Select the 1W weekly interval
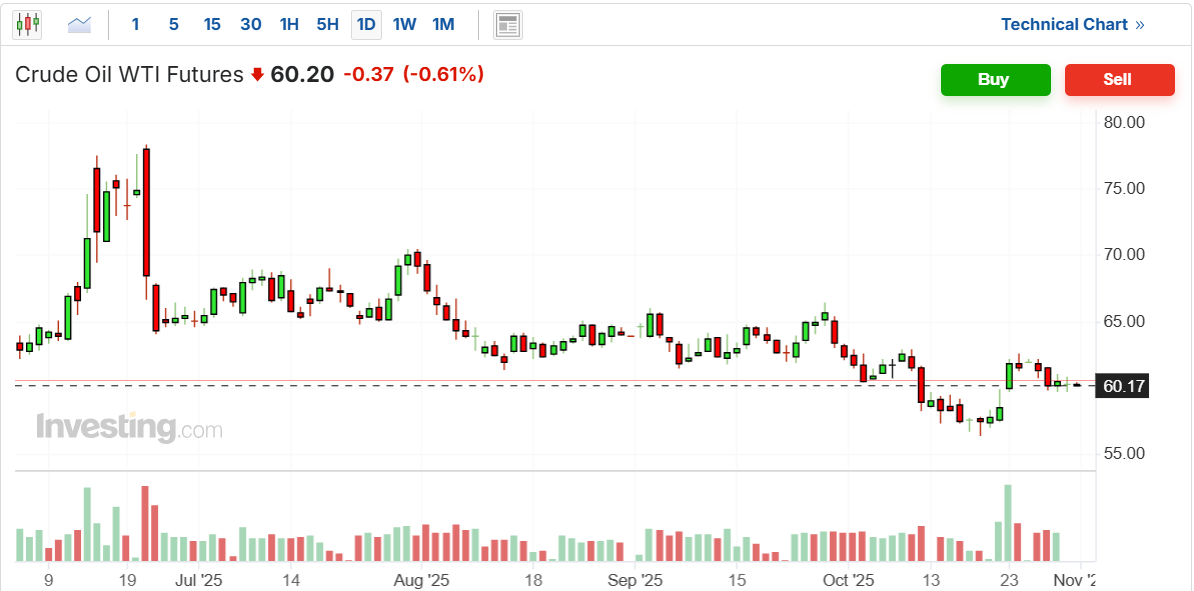This screenshot has width=1194, height=591. 404,24
